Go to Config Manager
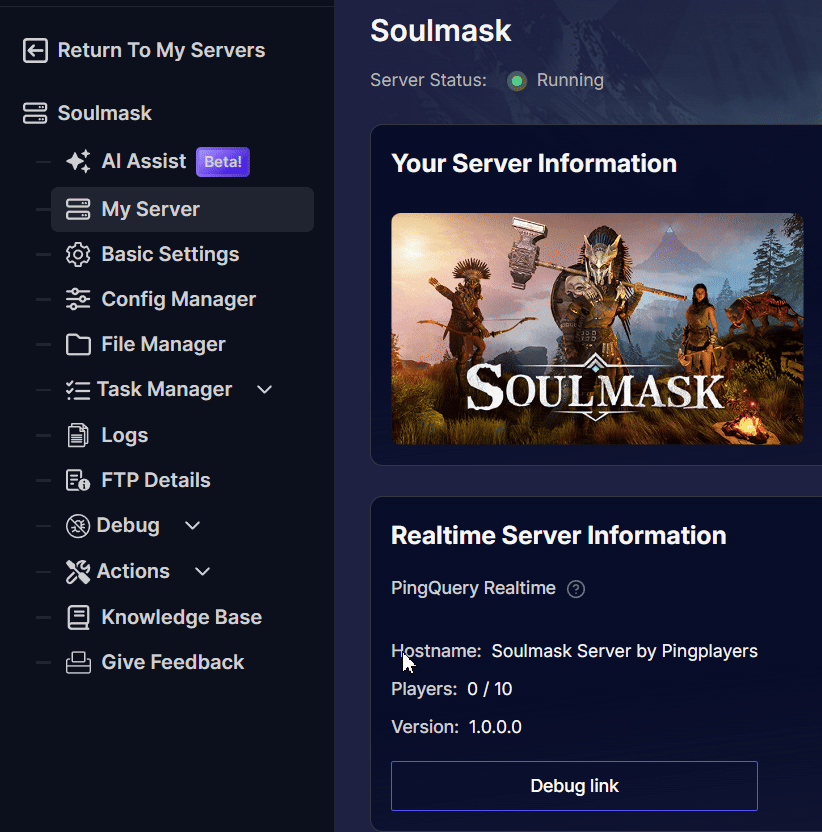The width and height of the screenshot is (822, 832). pyautogui.click(x=179, y=299)
